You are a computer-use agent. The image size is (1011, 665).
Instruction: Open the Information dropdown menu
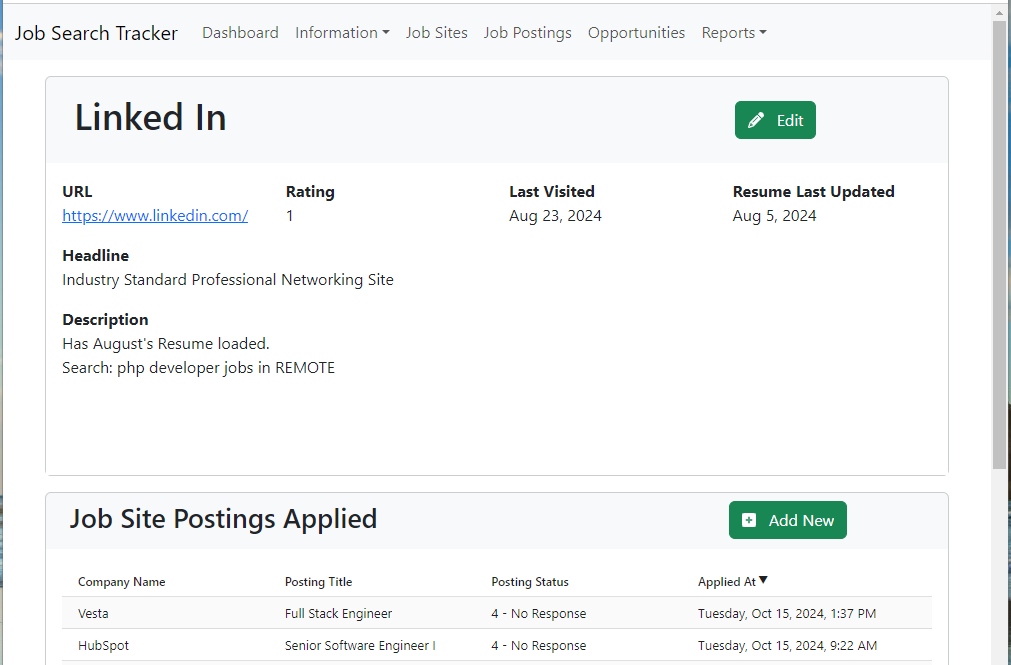[342, 33]
